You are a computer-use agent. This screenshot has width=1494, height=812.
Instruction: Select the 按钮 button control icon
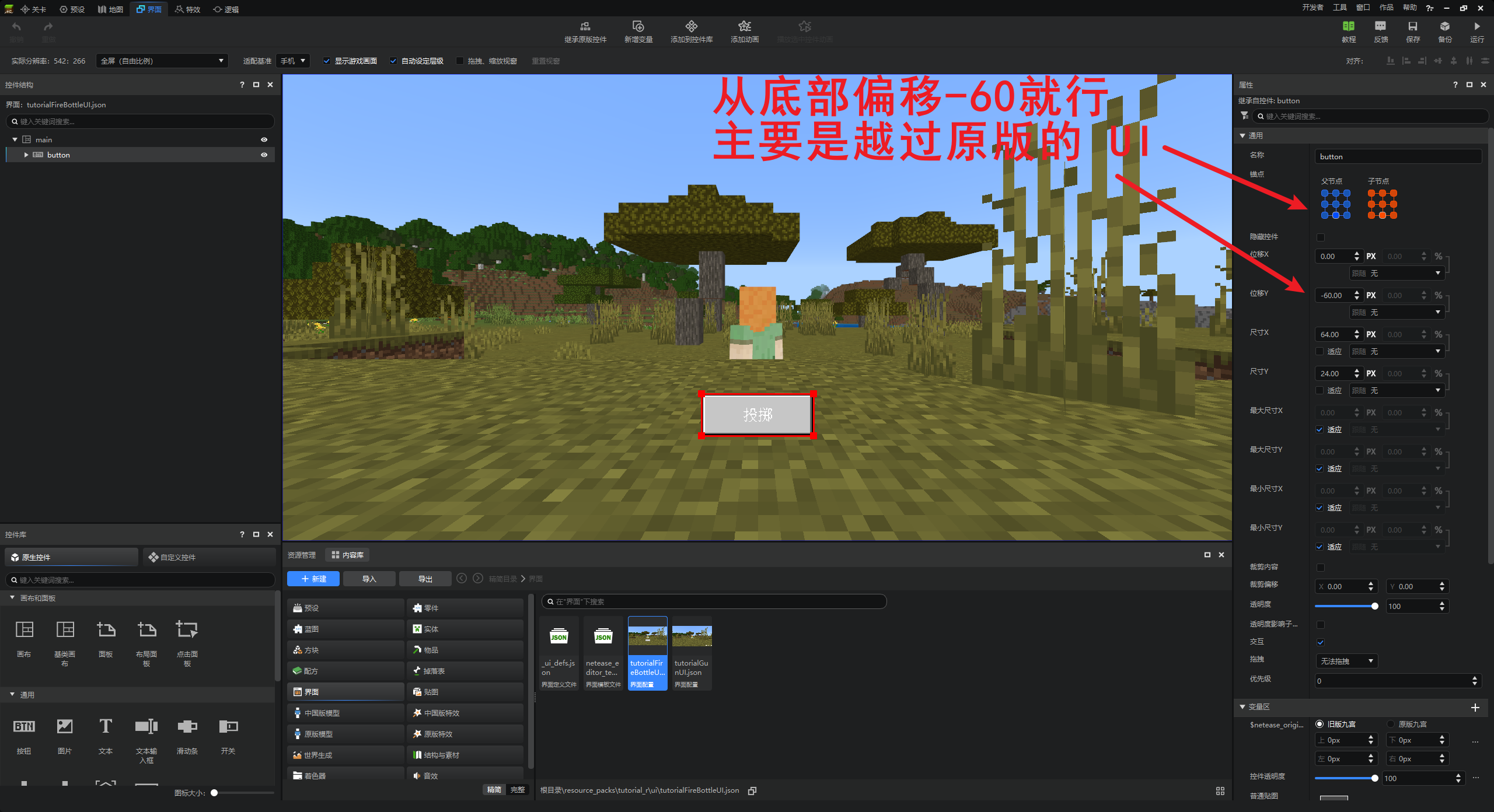coord(24,726)
